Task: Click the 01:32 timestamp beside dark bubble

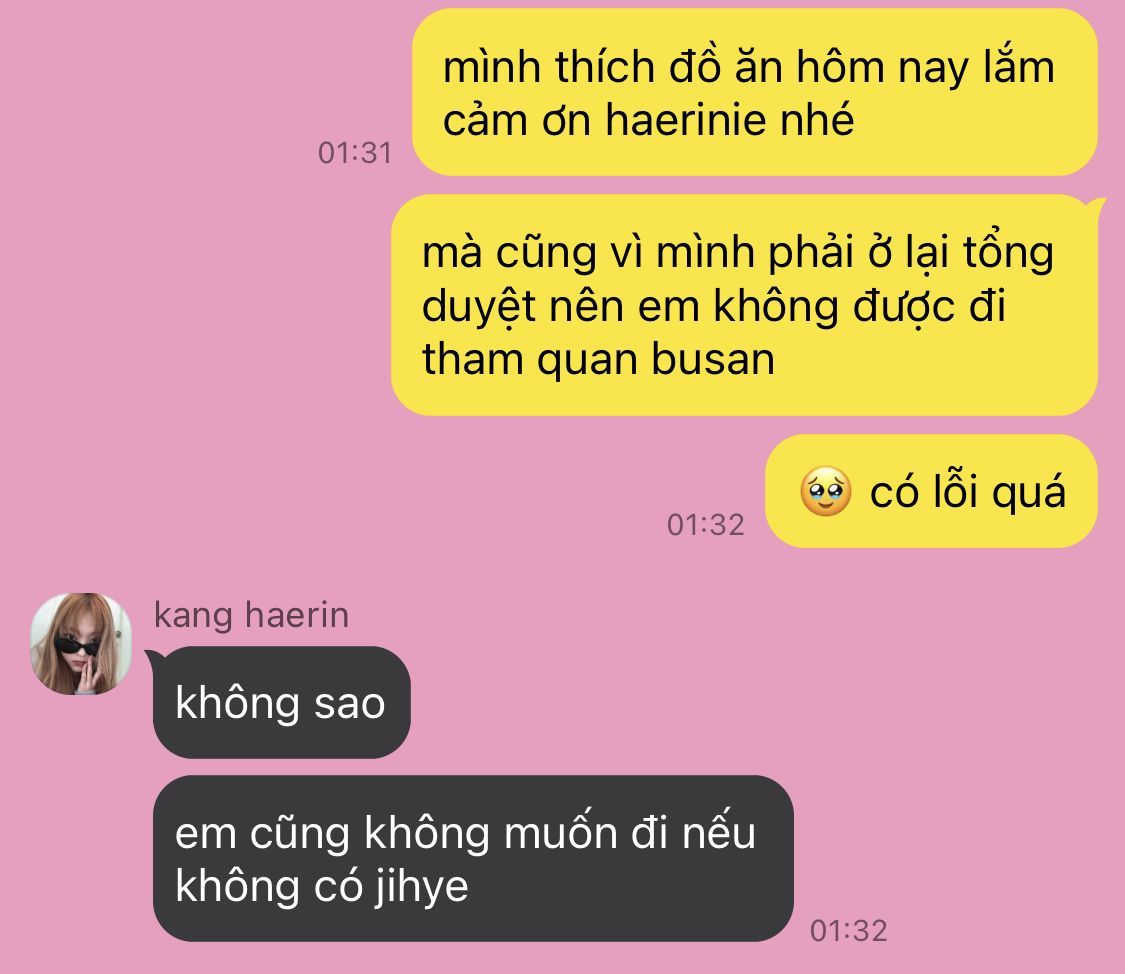Action: point(849,931)
